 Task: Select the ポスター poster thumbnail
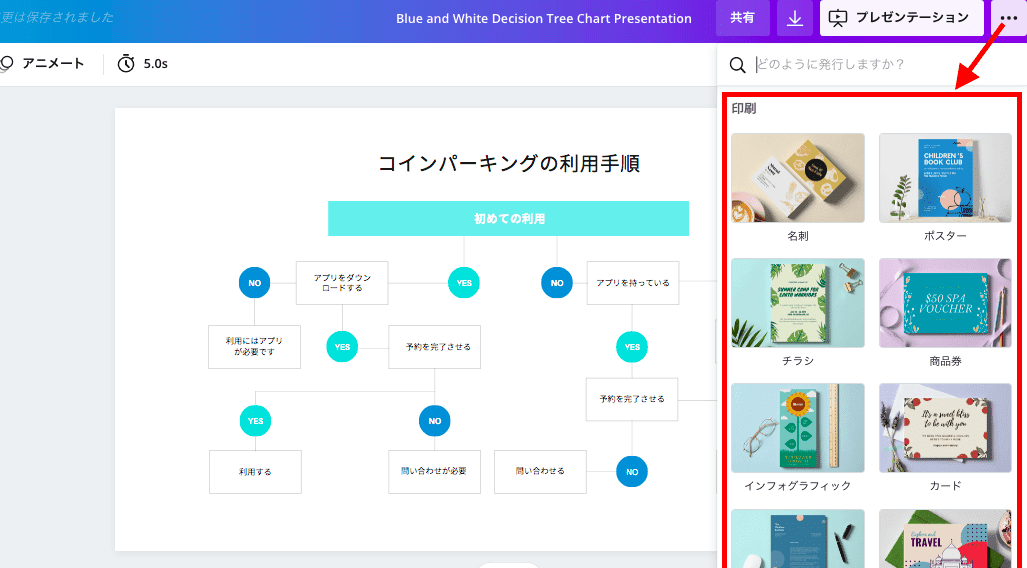[945, 178]
